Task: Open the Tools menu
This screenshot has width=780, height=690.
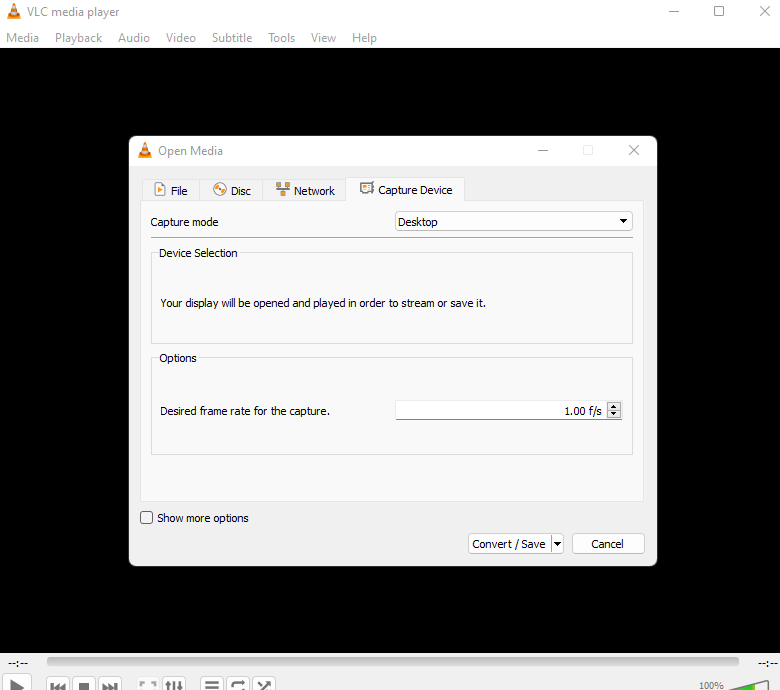Action: tap(282, 38)
